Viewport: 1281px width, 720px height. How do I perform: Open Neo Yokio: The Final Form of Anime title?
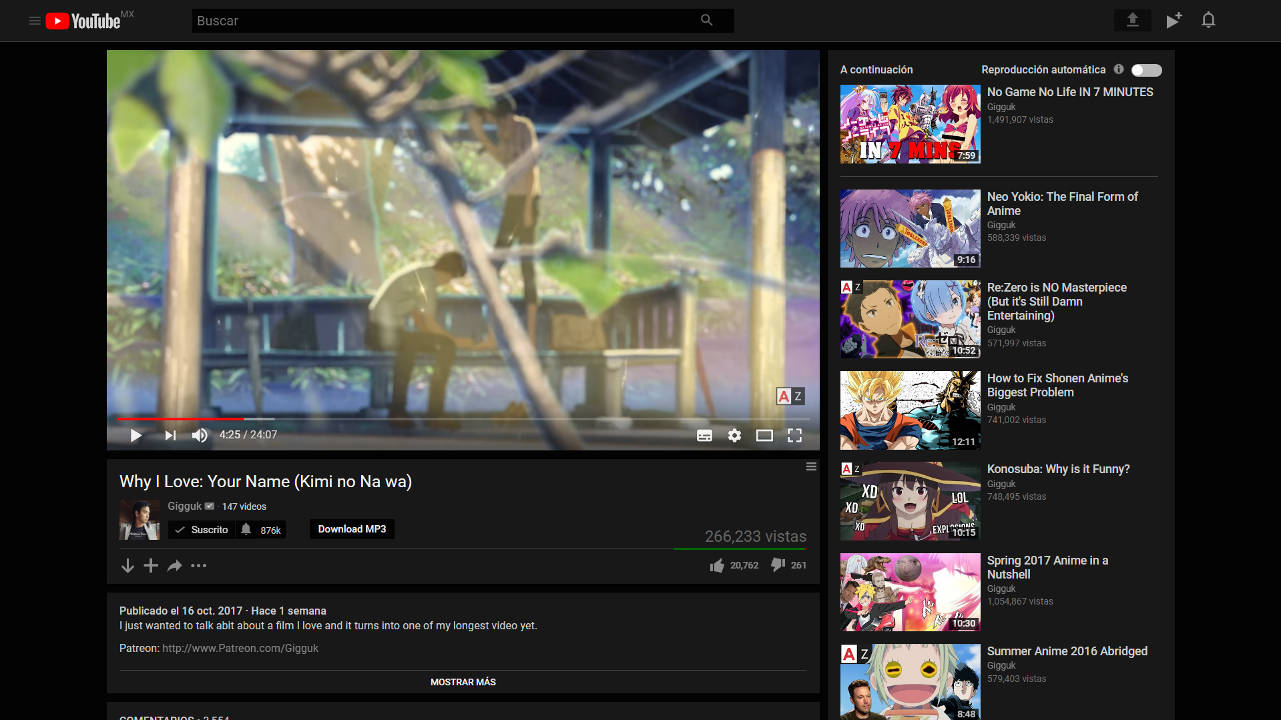click(x=1062, y=204)
